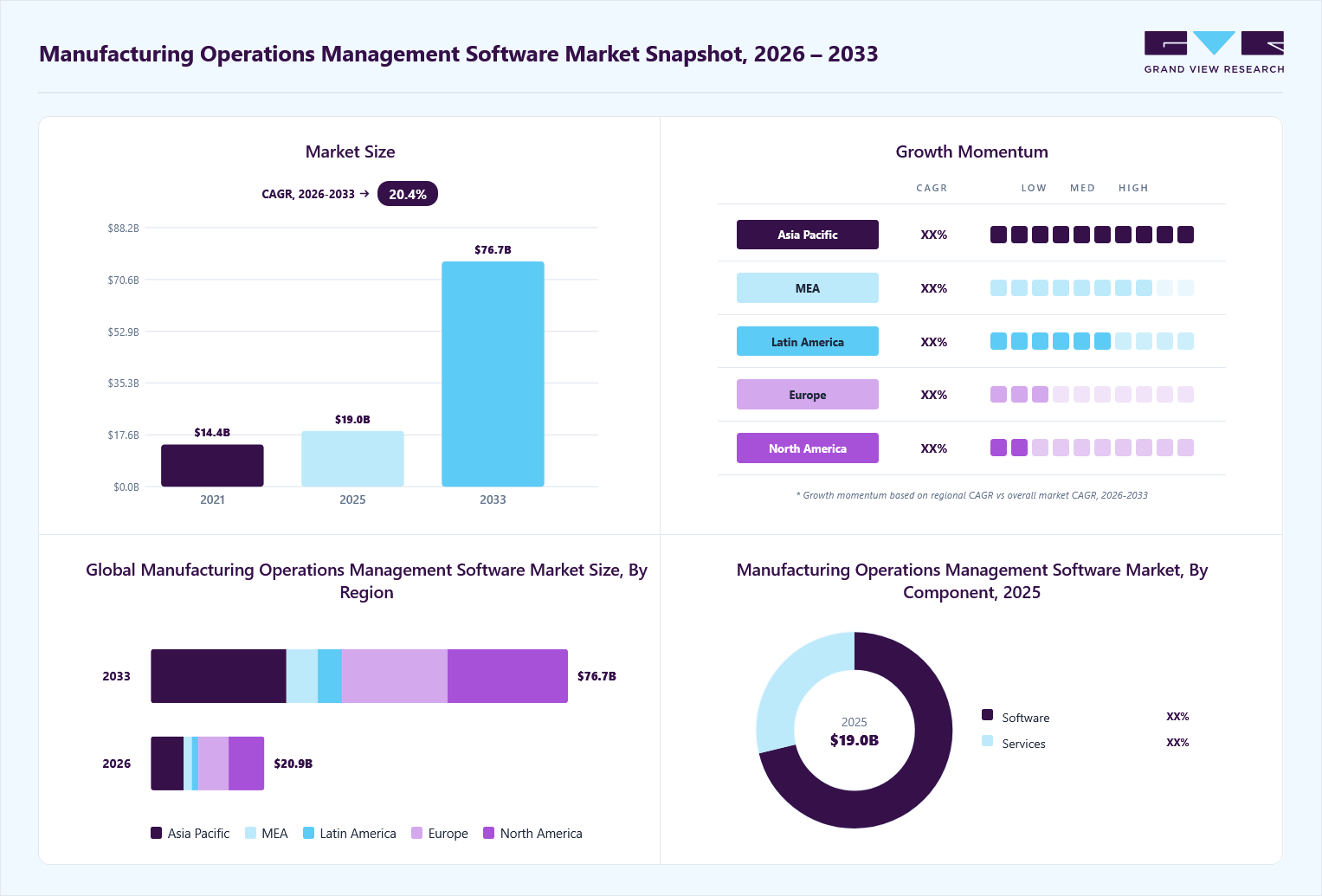Viewport: 1322px width, 896px height.
Task: Click the last Asia Pacific momentum square
Action: 1186,235
